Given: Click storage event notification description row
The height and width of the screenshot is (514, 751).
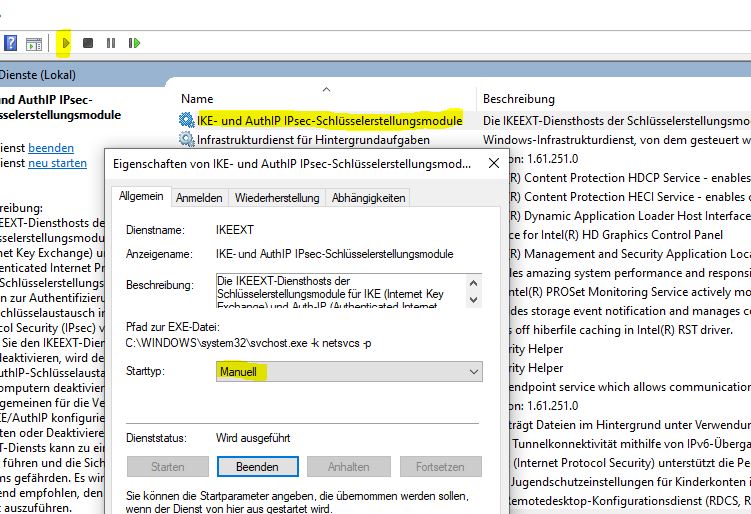Looking at the screenshot, I should [x=630, y=311].
